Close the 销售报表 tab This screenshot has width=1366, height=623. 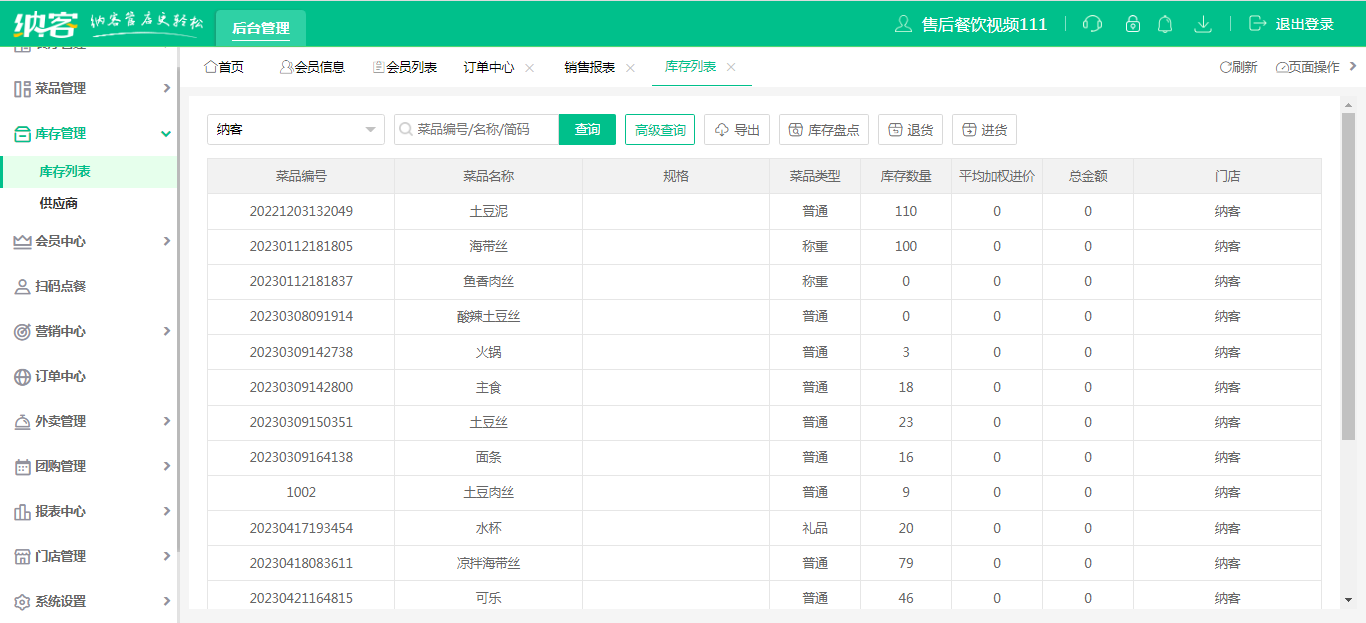click(630, 68)
